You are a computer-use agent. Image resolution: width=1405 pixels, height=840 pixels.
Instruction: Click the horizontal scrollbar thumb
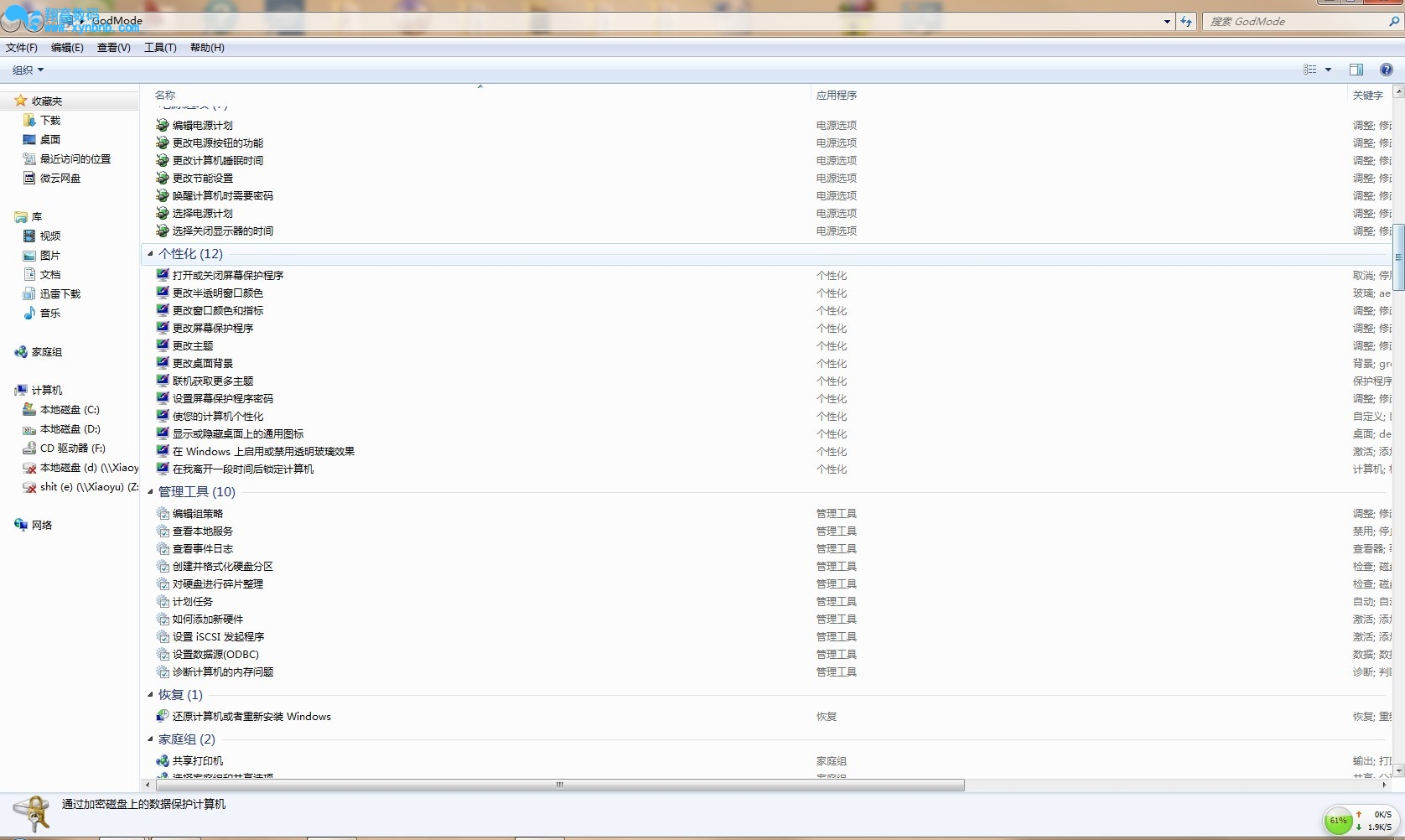(559, 785)
